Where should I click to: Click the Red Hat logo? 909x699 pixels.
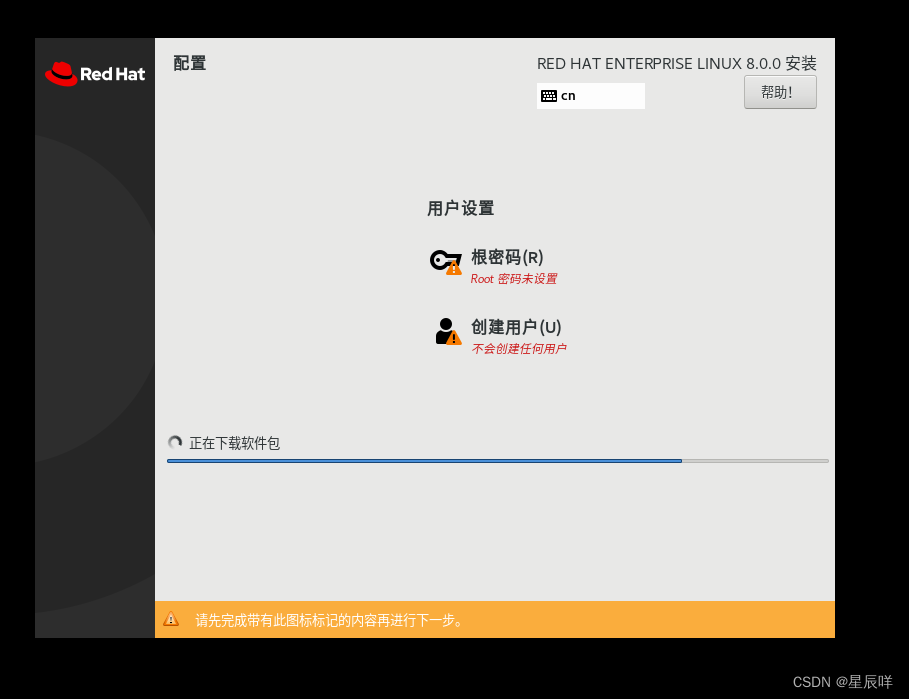[95, 74]
